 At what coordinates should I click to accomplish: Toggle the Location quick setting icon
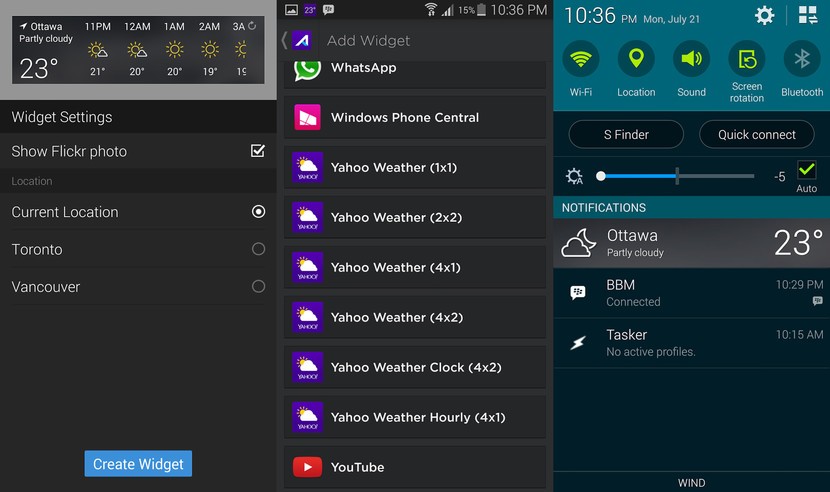pyautogui.click(x=636, y=59)
